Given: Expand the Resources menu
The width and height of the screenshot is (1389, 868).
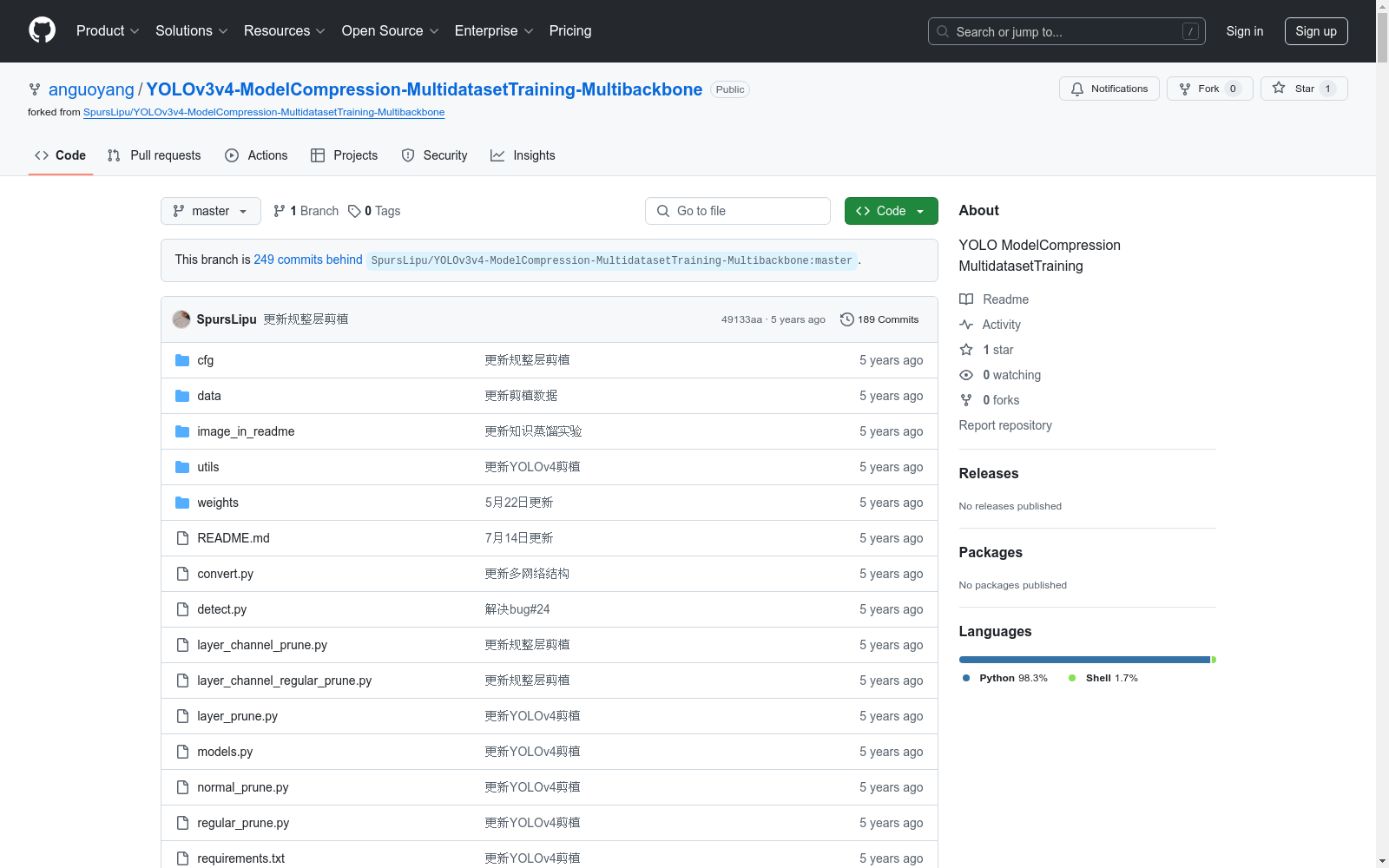Looking at the screenshot, I should (285, 31).
